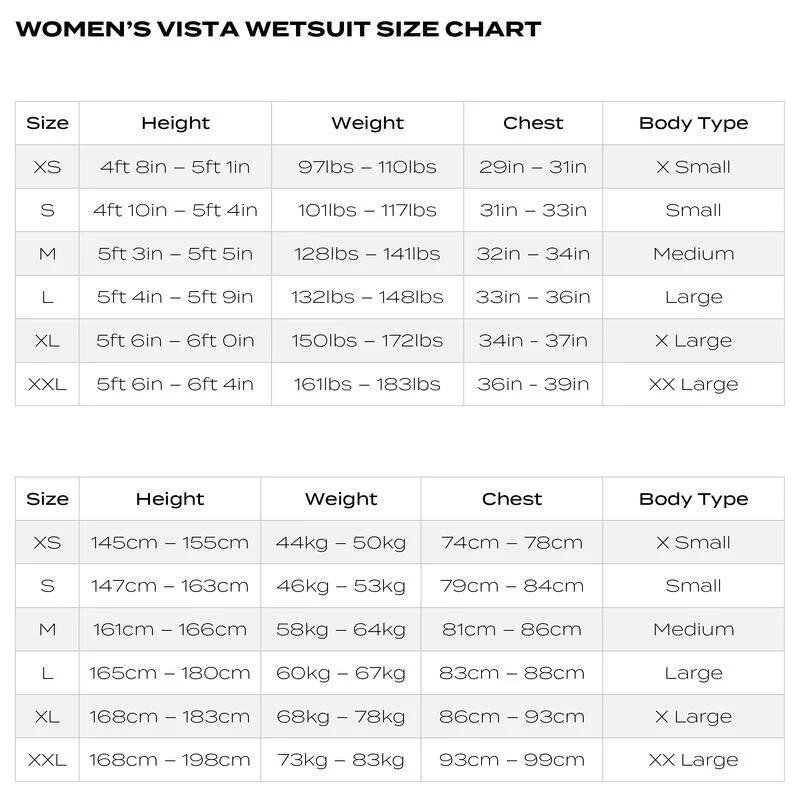Click the Women's Vista Wetsuit Size Chart title

tap(279, 28)
